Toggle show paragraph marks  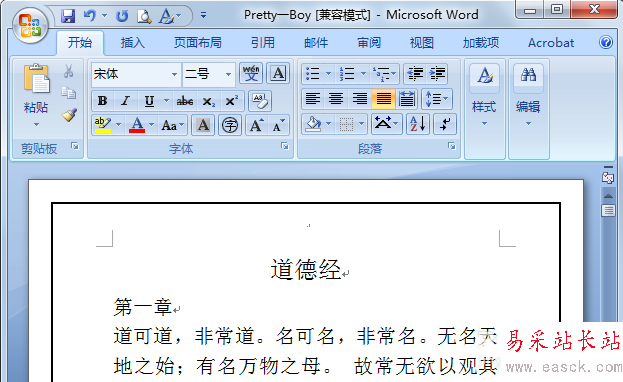445,124
